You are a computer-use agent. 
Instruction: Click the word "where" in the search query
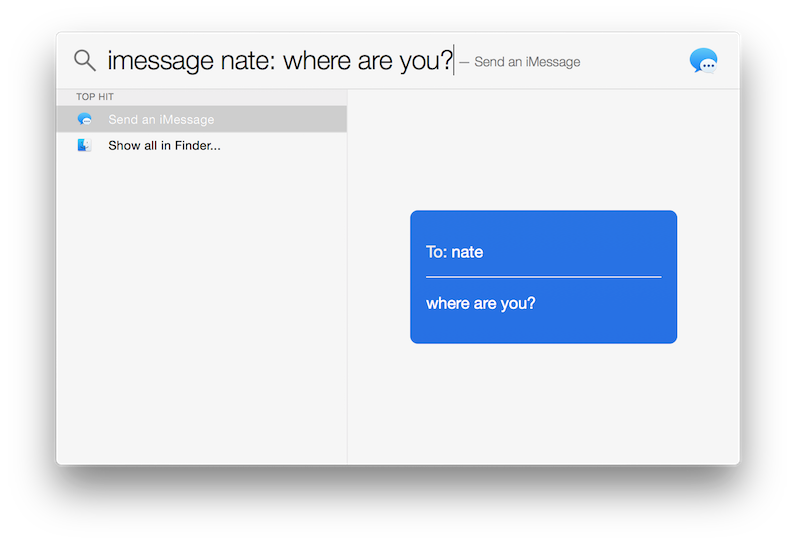317,61
